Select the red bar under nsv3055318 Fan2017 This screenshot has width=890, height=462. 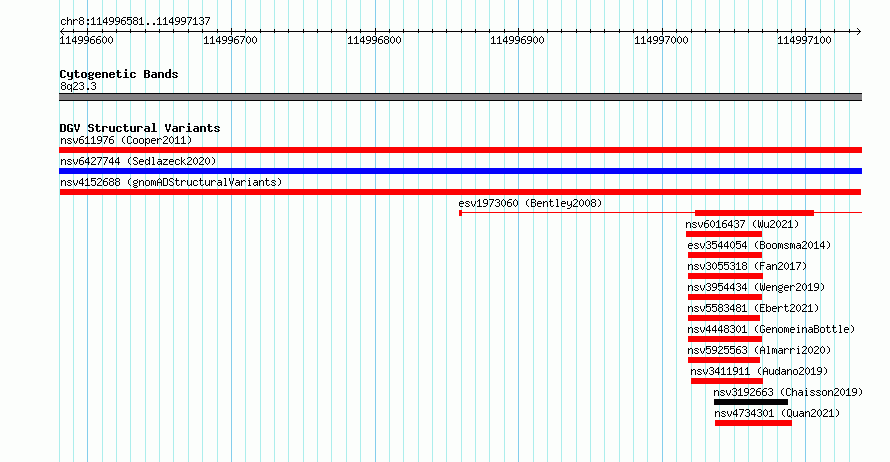click(x=725, y=276)
